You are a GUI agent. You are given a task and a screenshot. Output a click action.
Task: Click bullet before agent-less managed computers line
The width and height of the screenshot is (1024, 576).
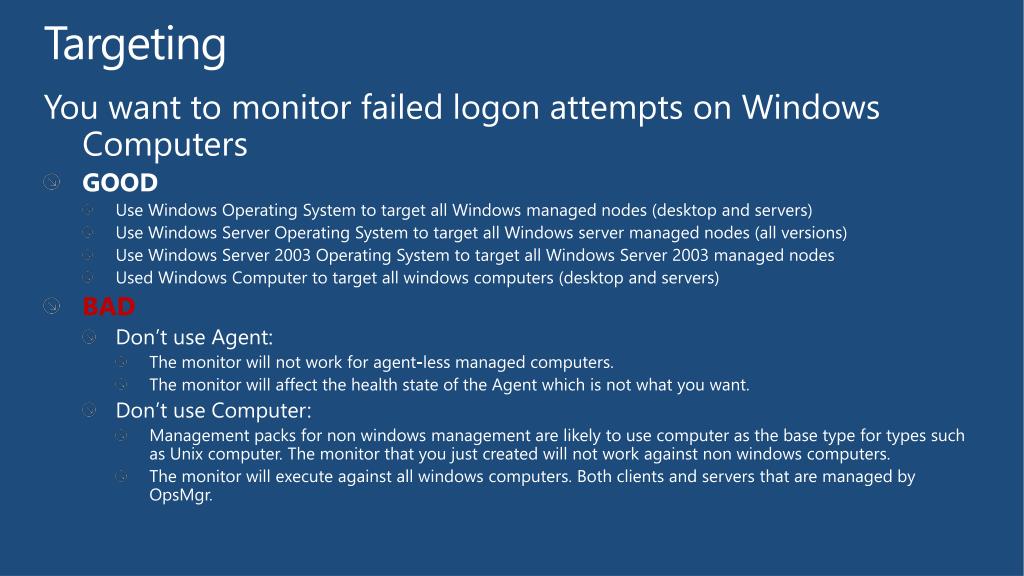pos(121,362)
